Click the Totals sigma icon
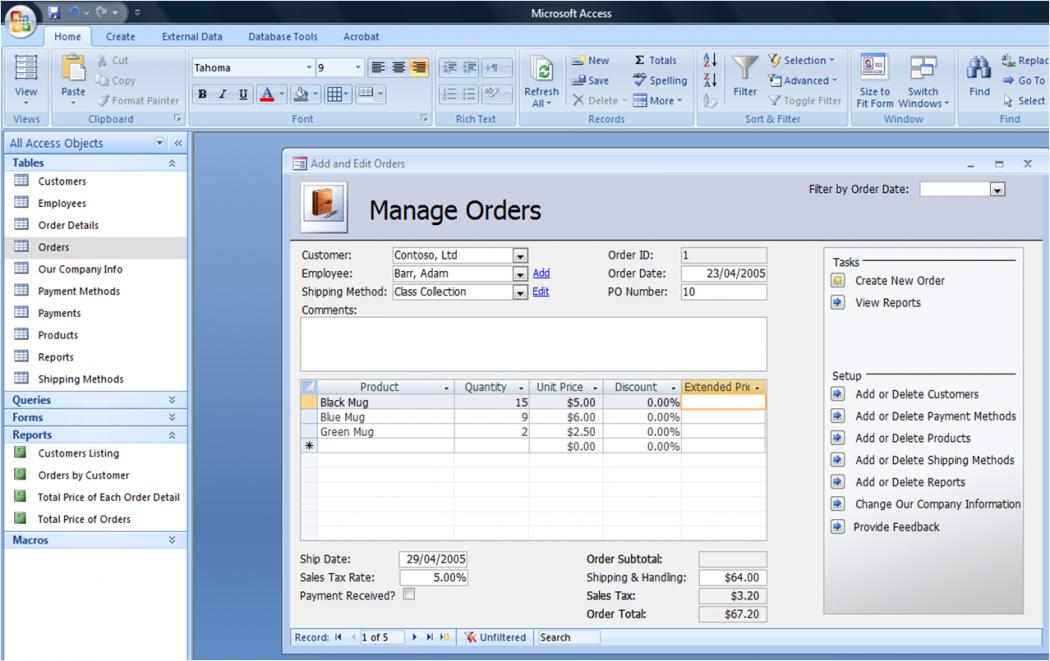This screenshot has height=661, width=1050. (x=640, y=60)
